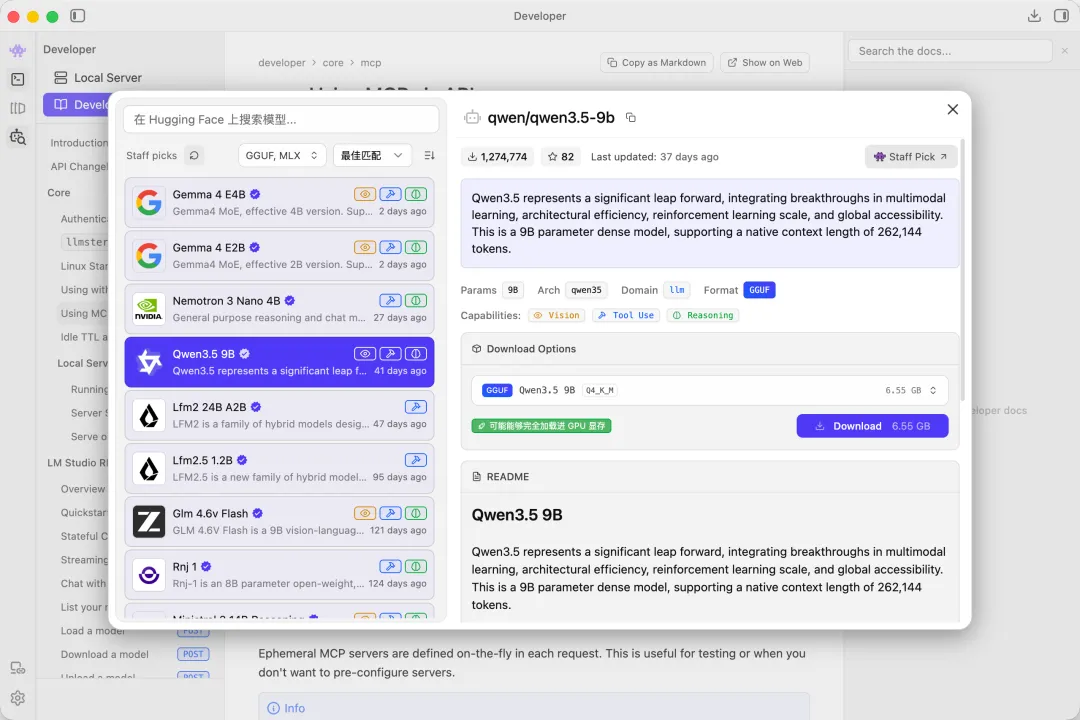Click the README section header
Screen dimensions: 1080x720
709,477
